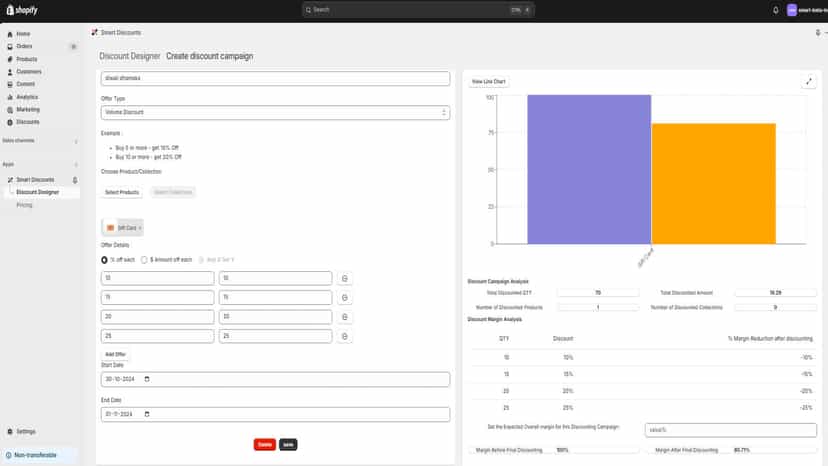Open the Pricing sidebar item
Viewport: 828px width, 466px height.
pyautogui.click(x=24, y=205)
